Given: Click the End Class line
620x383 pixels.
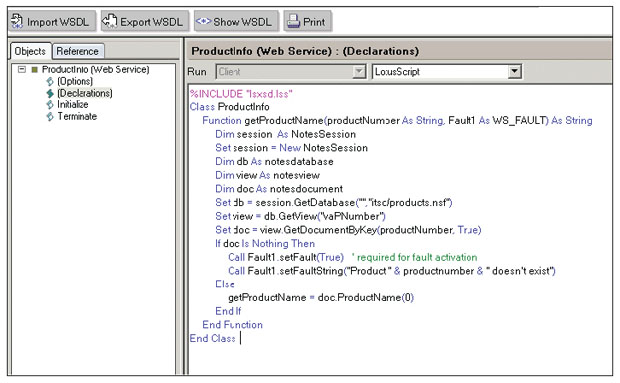Looking at the screenshot, I should [213, 339].
